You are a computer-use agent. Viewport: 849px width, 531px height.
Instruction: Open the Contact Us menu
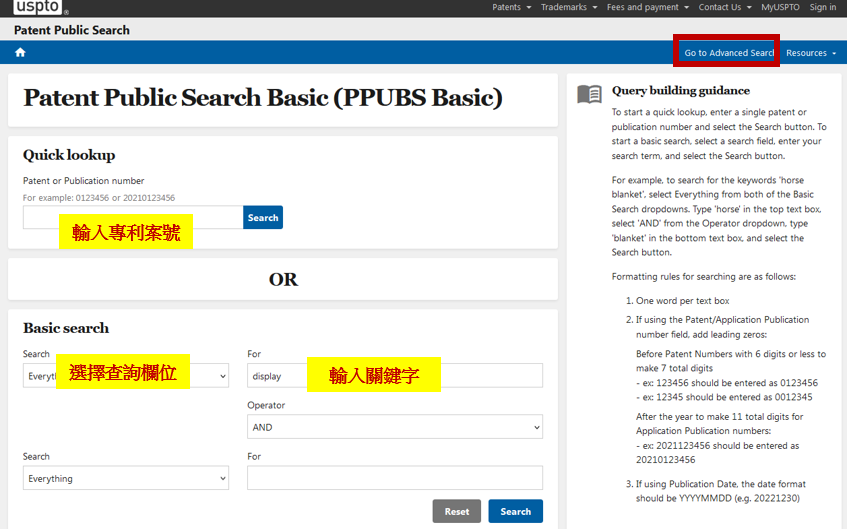point(724,7)
